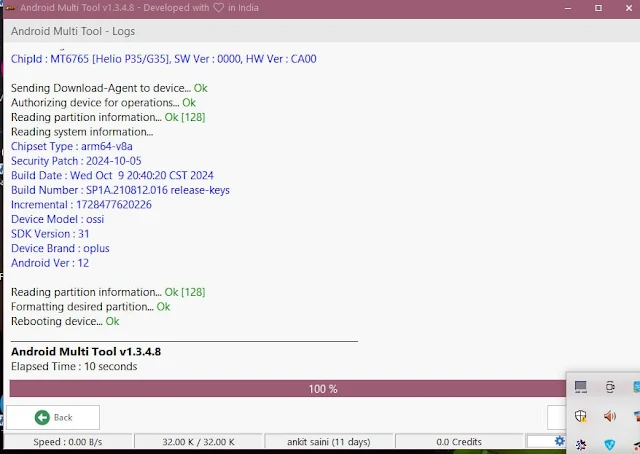
Task: Click the Back button
Action: tap(53, 417)
